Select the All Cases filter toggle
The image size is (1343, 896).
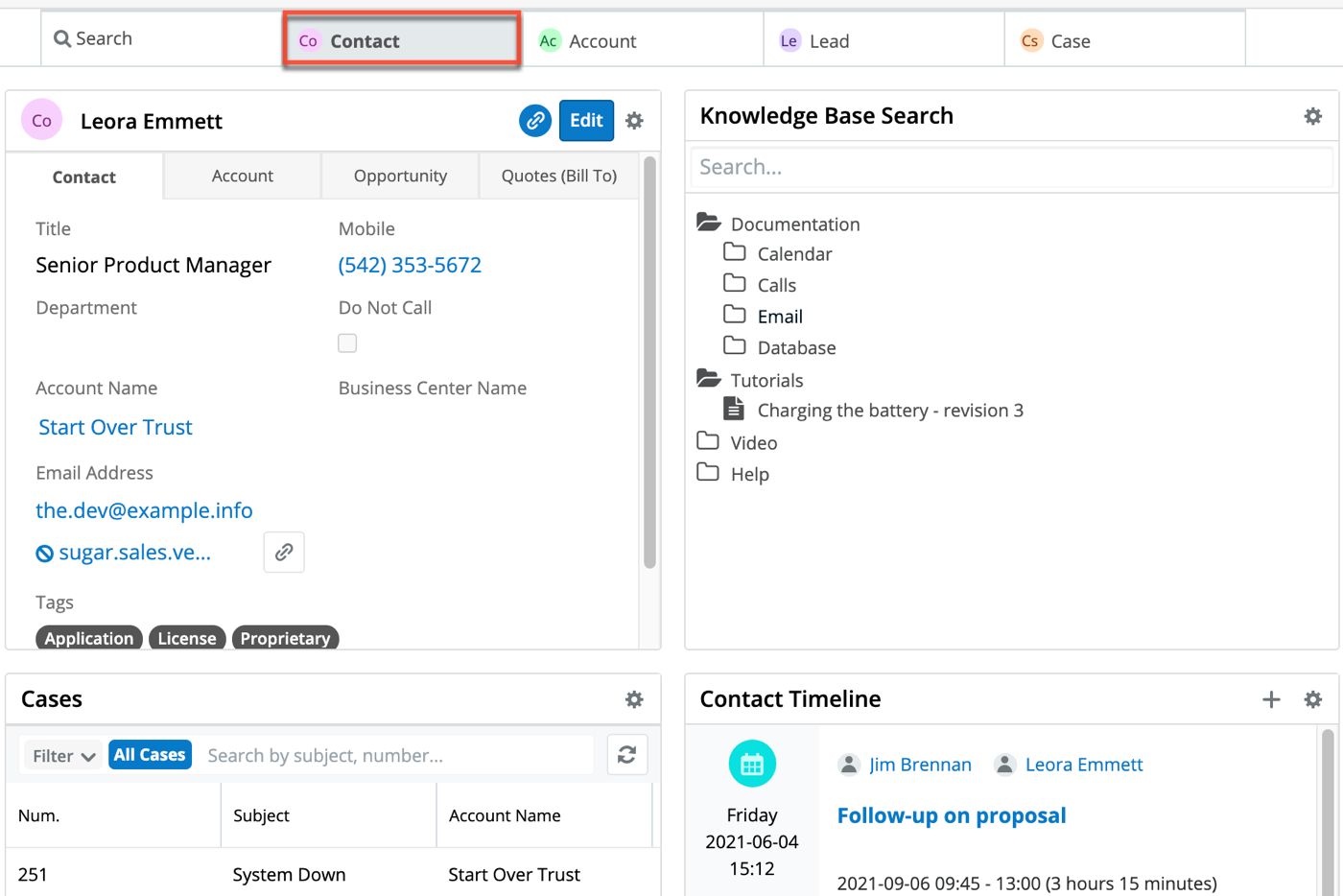(150, 755)
